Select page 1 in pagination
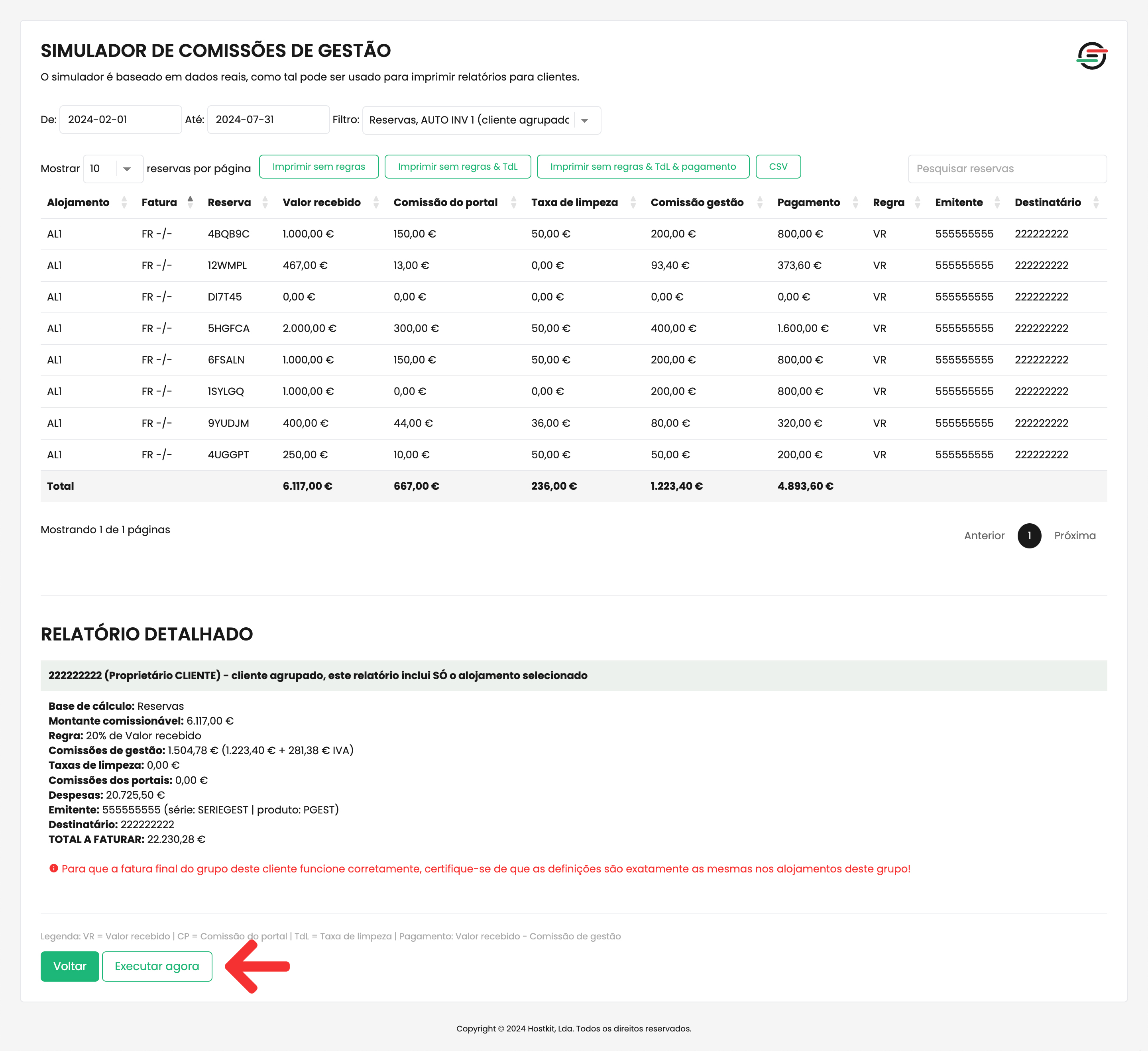The width and height of the screenshot is (1148, 1051). (x=1030, y=535)
